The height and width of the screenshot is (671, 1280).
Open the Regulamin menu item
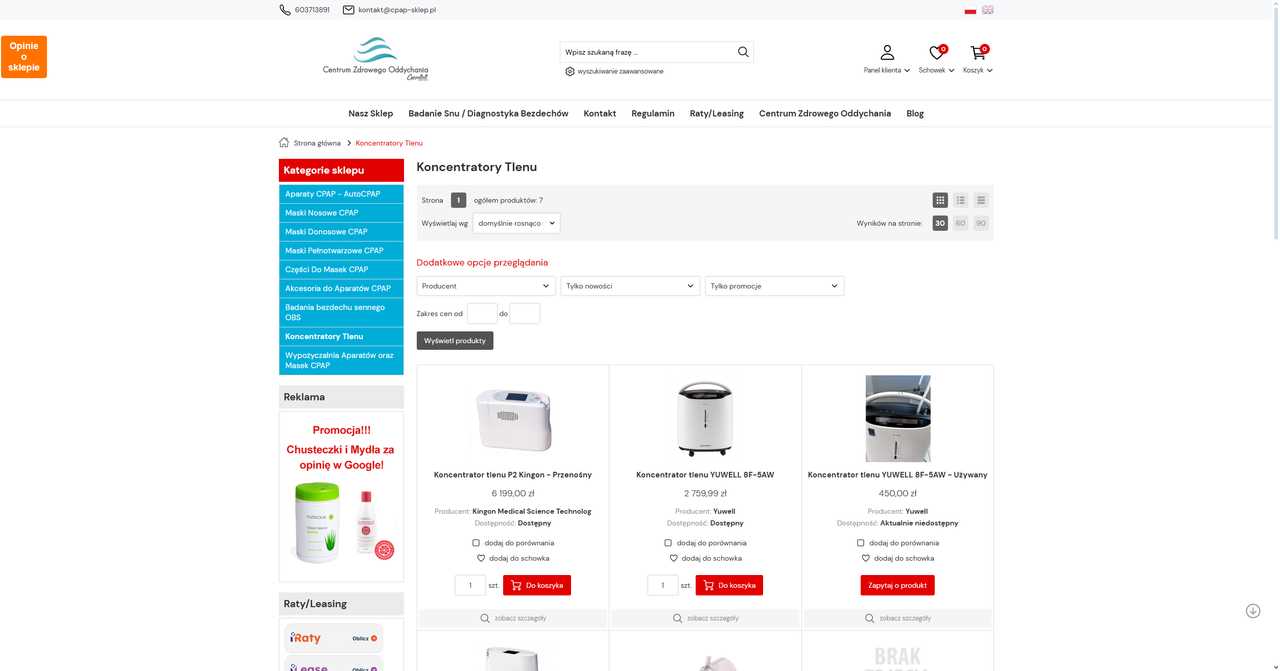click(653, 114)
